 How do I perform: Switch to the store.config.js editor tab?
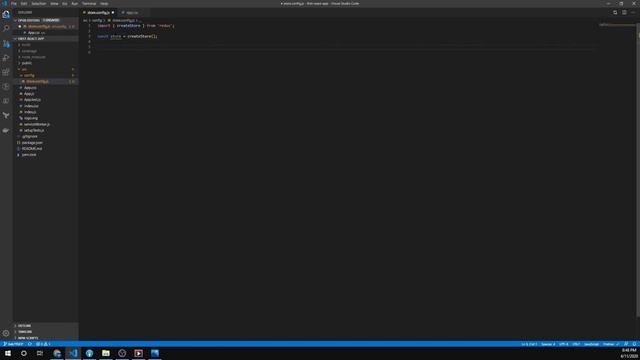coord(98,13)
